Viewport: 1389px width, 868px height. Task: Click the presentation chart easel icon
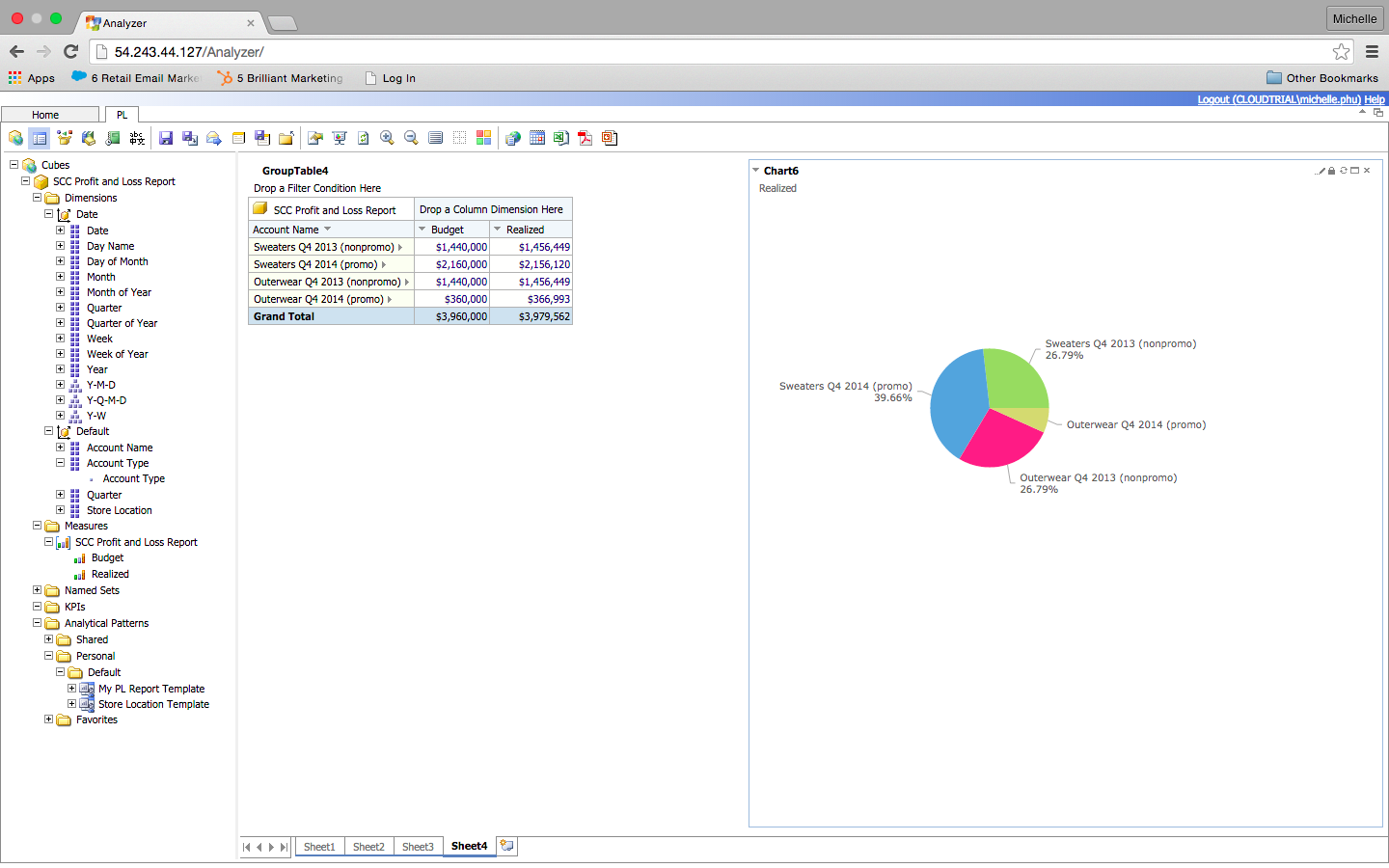point(340,138)
